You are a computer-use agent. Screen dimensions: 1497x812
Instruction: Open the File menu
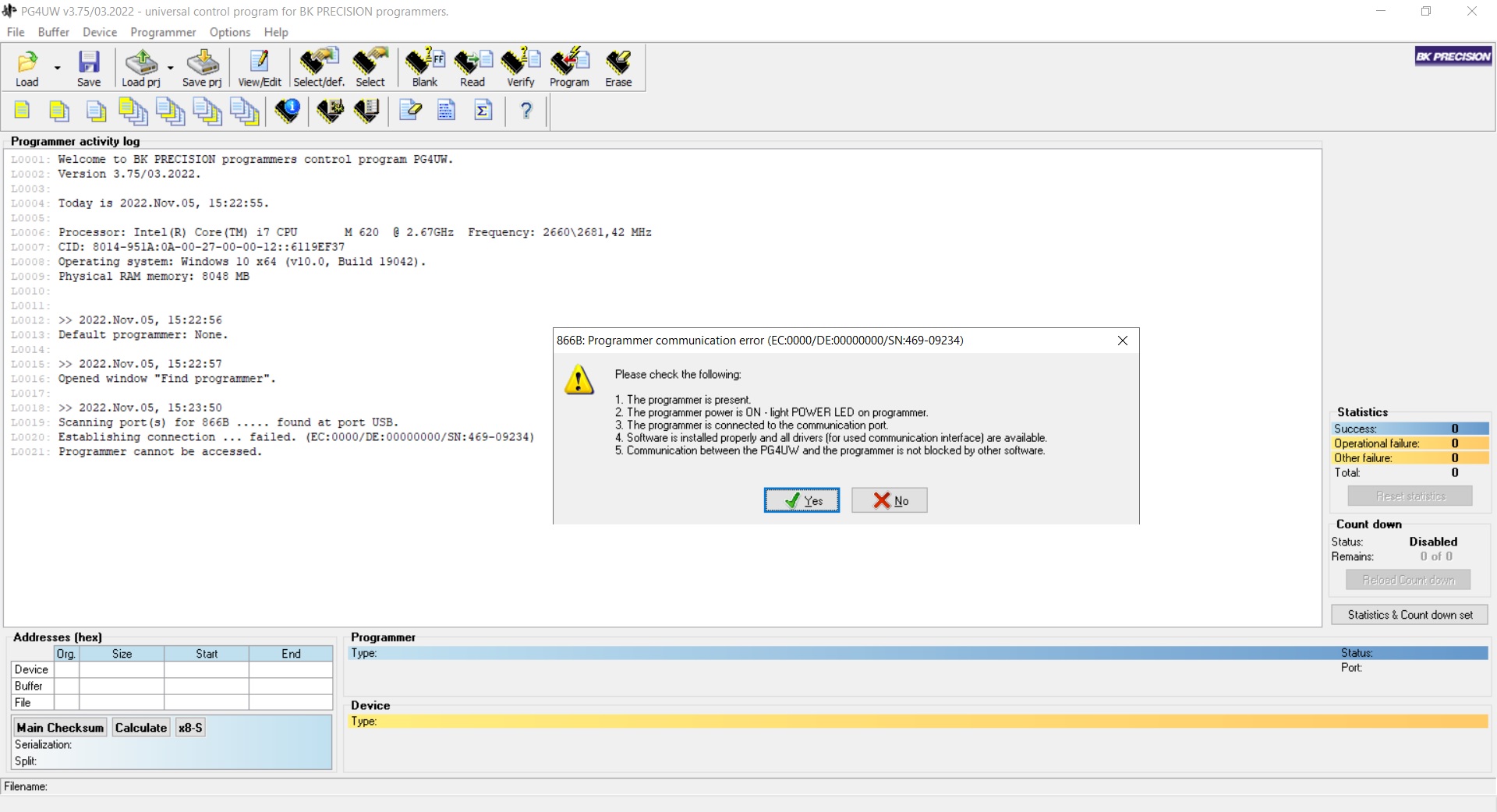click(x=16, y=32)
